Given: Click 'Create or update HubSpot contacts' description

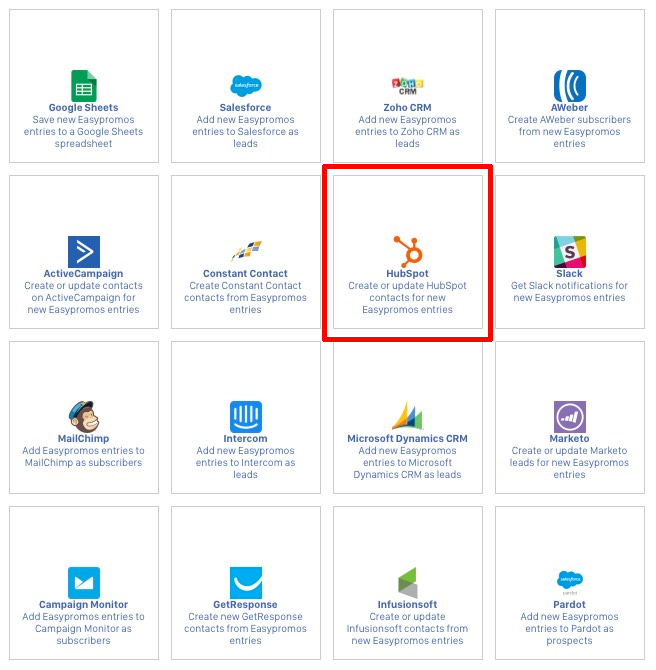Looking at the screenshot, I should coord(407,297).
